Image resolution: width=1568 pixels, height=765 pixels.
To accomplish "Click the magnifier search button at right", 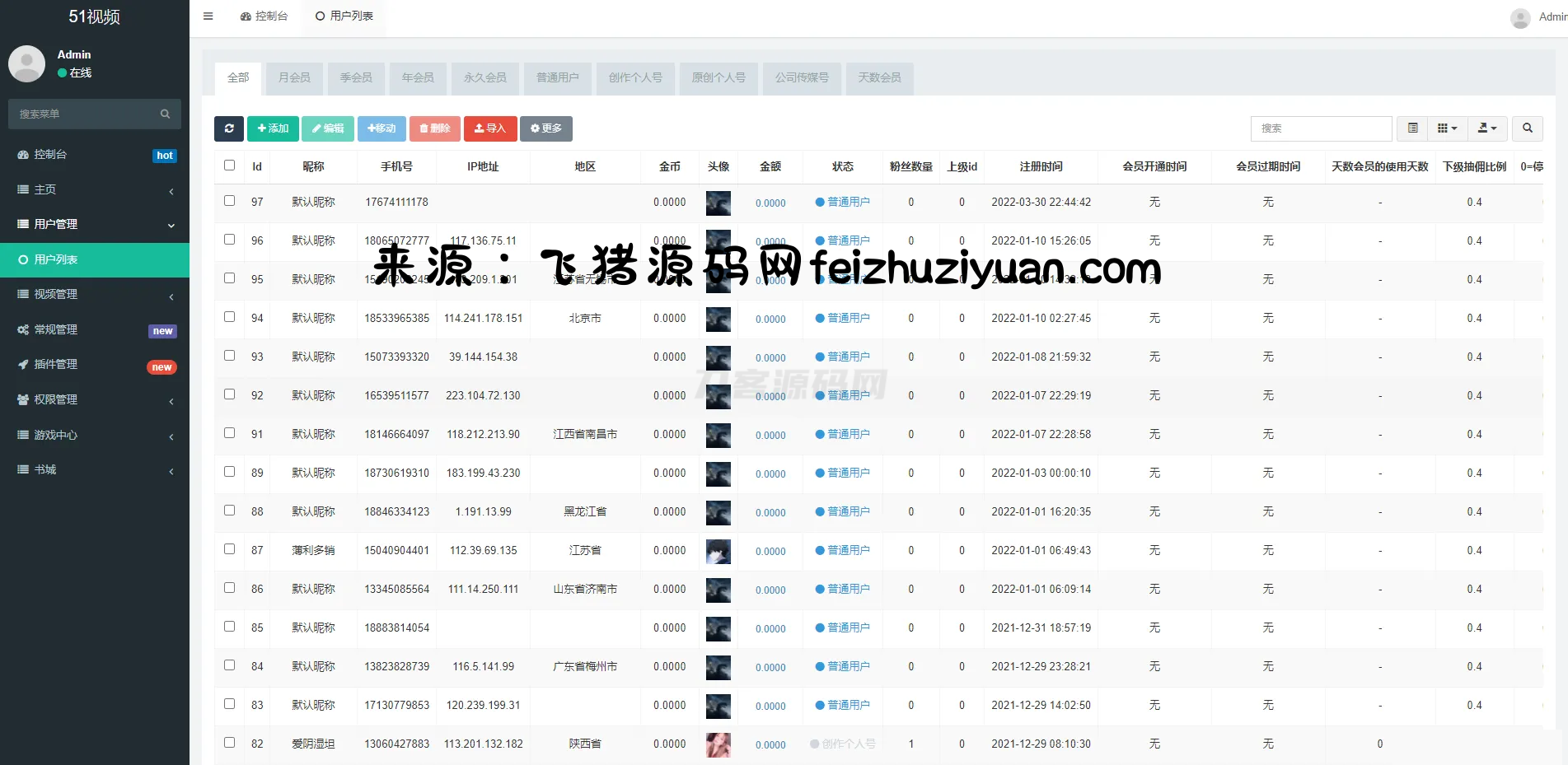I will 1527,128.
